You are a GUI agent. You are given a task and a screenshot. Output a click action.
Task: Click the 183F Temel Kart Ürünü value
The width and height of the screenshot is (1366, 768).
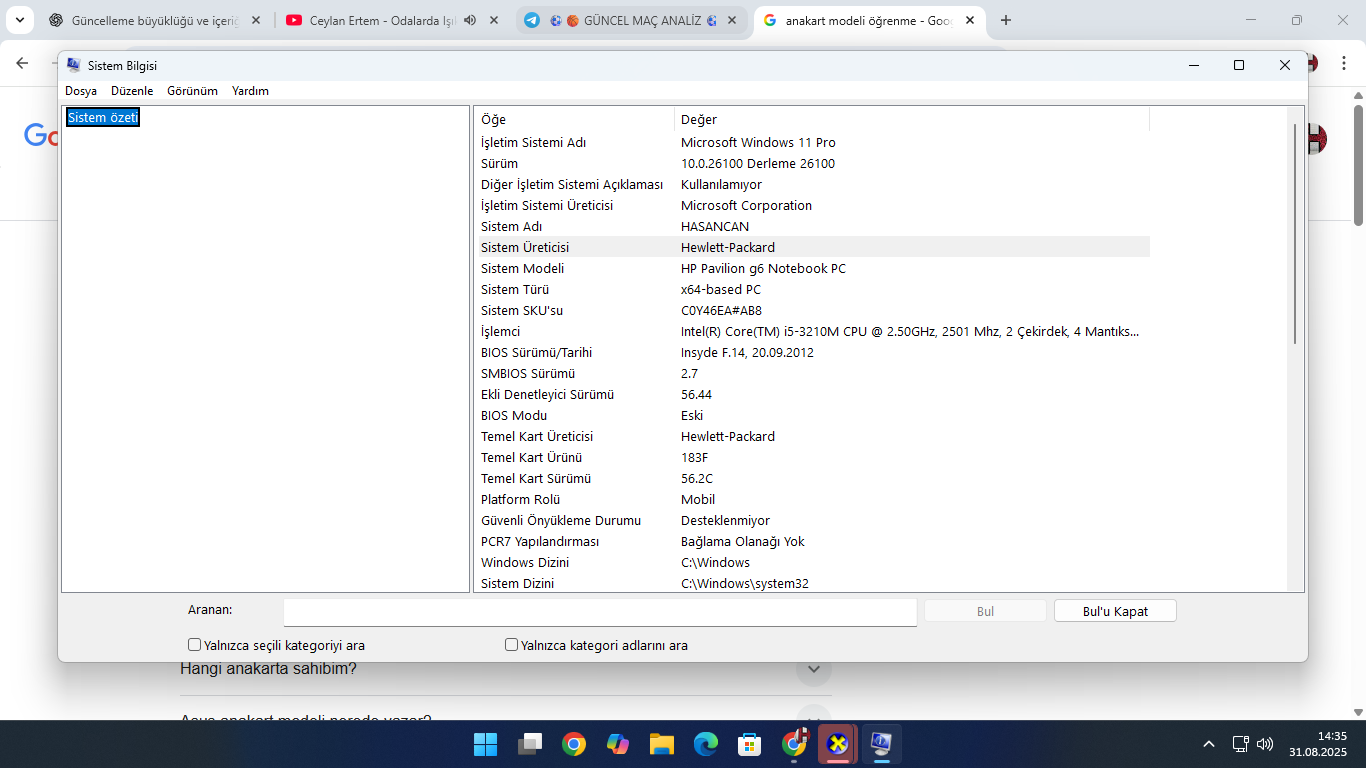coord(694,458)
